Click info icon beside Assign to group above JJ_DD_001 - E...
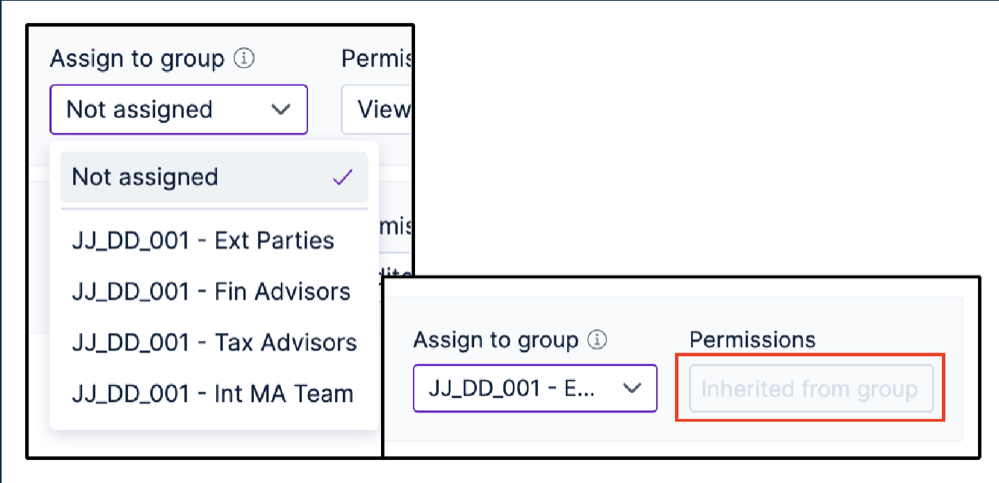The width and height of the screenshot is (999, 483). pyautogui.click(x=596, y=340)
